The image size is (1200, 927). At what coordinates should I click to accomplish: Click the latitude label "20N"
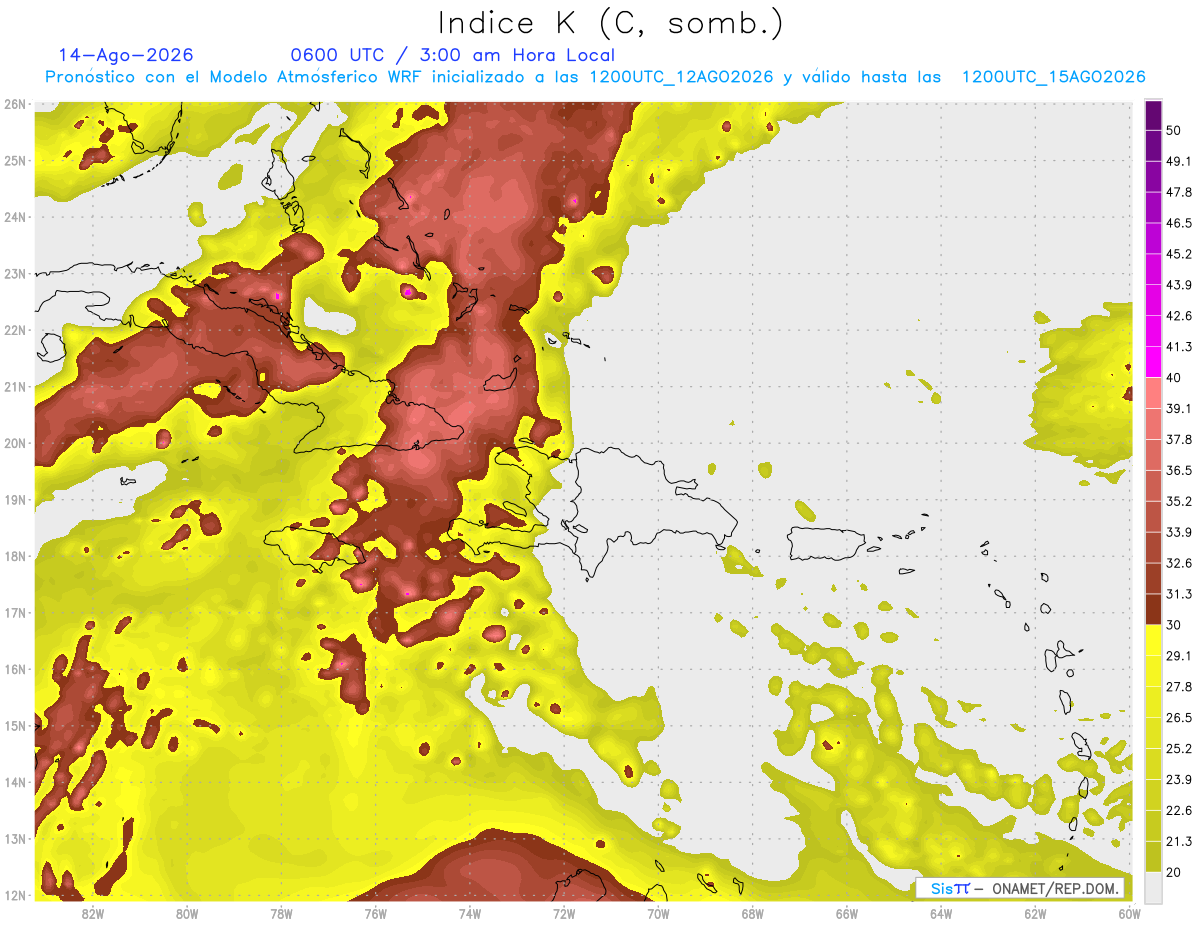(x=15, y=443)
